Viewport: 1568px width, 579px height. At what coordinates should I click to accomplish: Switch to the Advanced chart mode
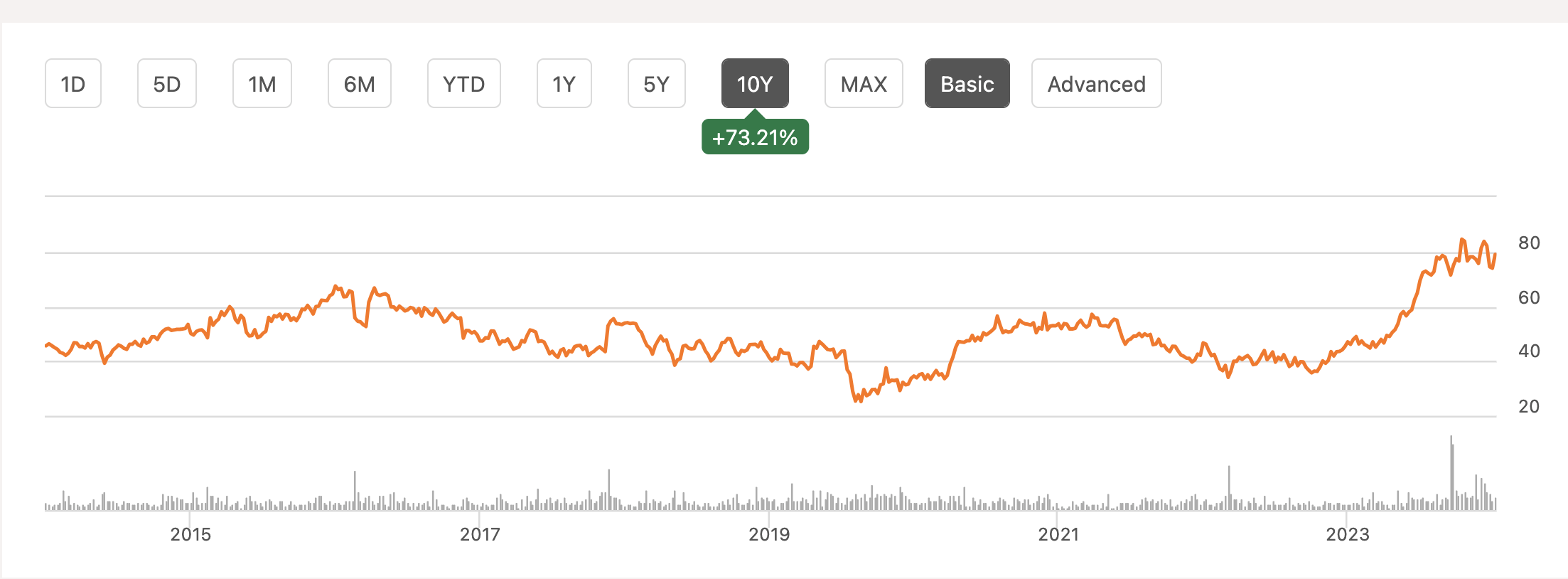[x=1096, y=83]
